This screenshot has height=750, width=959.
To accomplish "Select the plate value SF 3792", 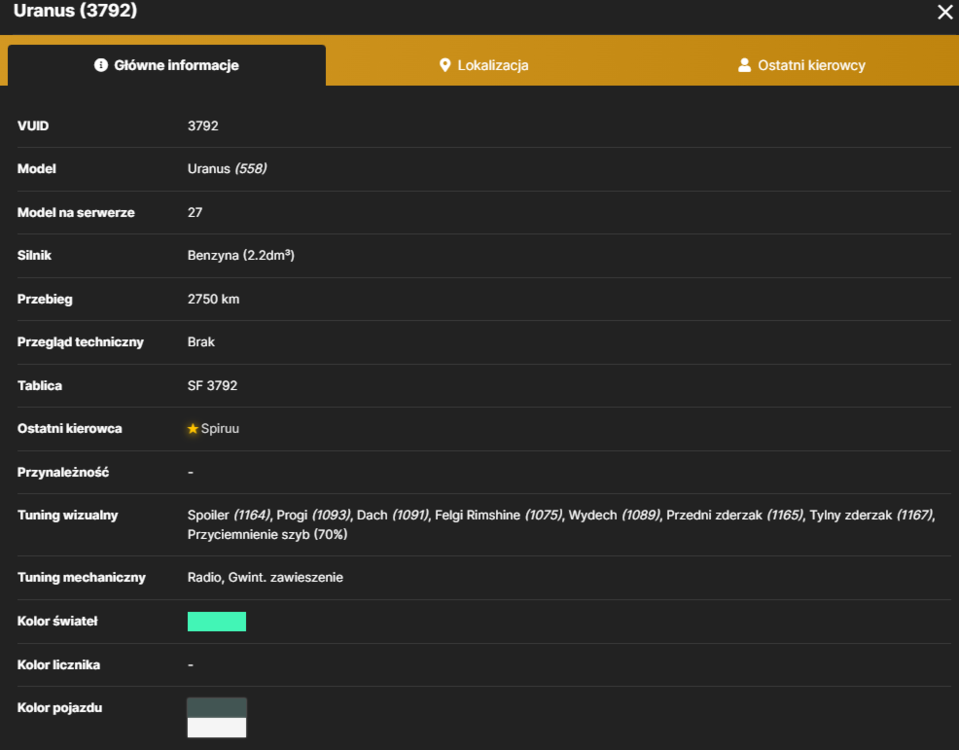I will [x=212, y=386].
